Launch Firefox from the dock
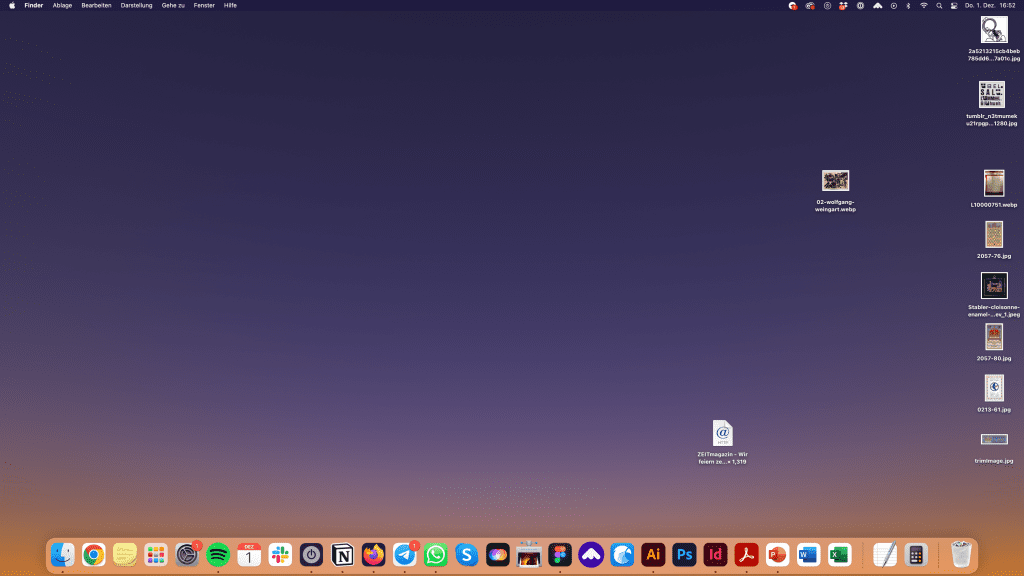Screen dimensions: 1024x576 point(373,554)
